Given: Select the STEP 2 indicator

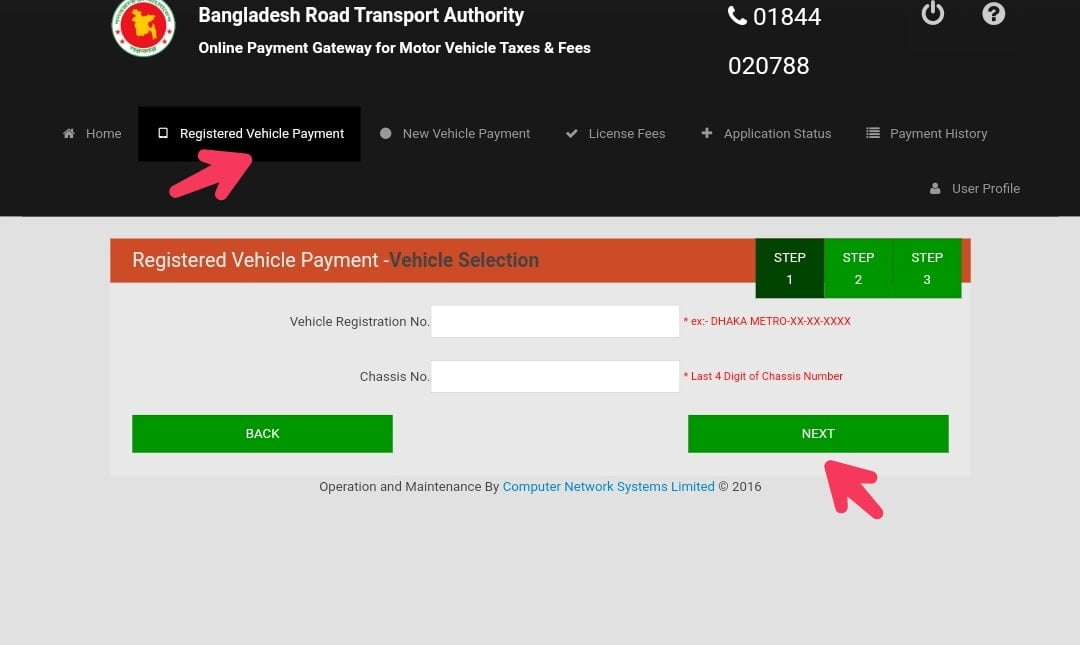Looking at the screenshot, I should point(858,268).
